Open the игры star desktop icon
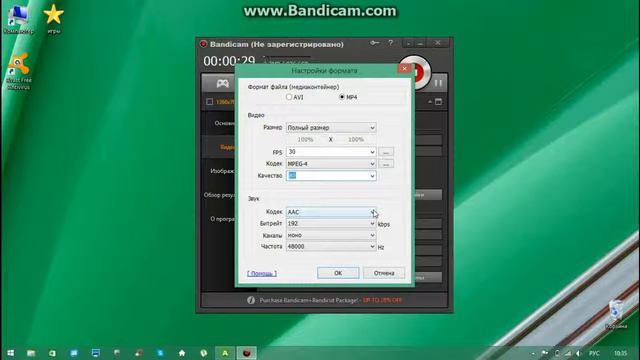 pyautogui.click(x=53, y=19)
